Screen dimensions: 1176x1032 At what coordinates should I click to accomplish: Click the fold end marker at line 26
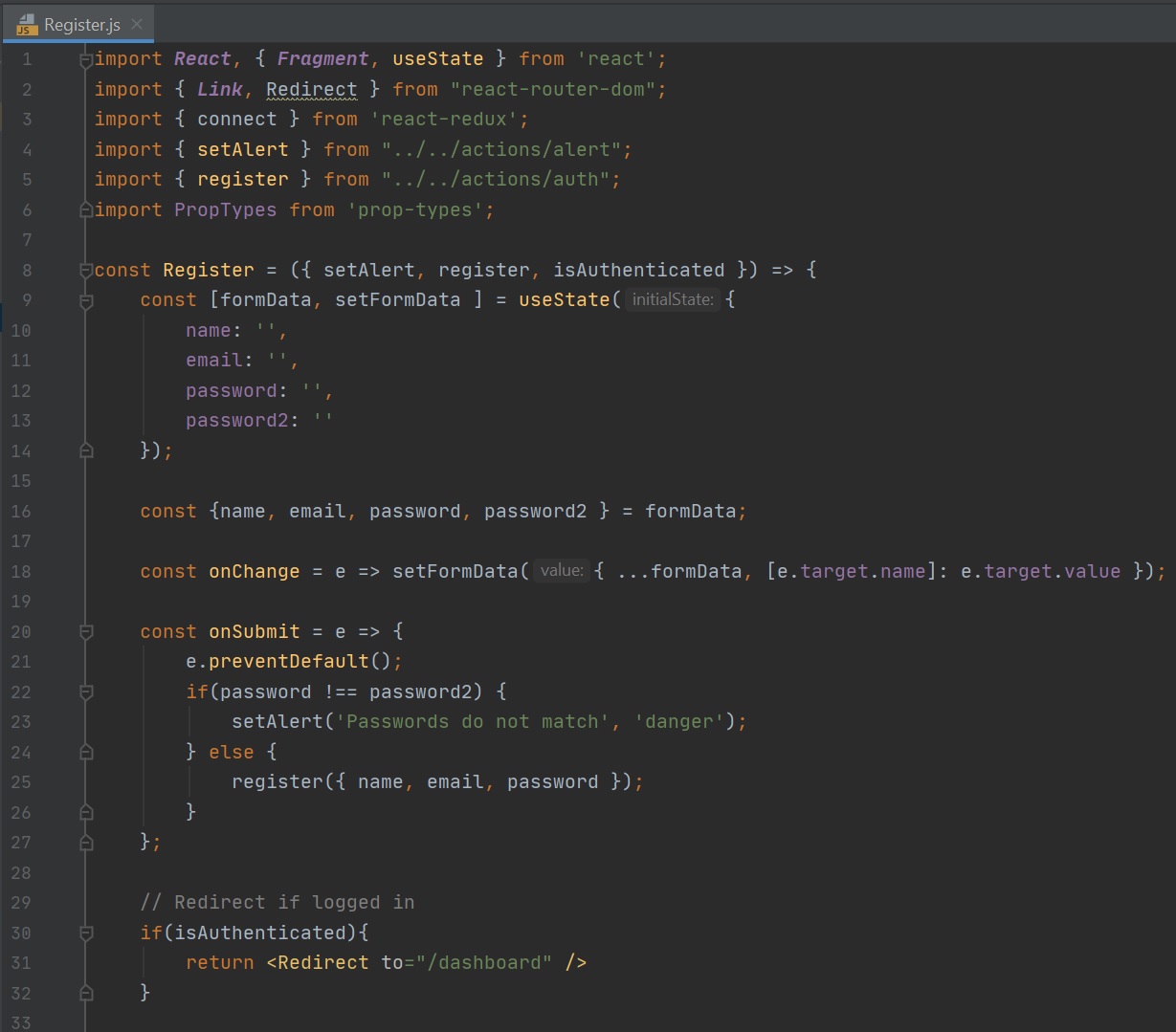86,812
